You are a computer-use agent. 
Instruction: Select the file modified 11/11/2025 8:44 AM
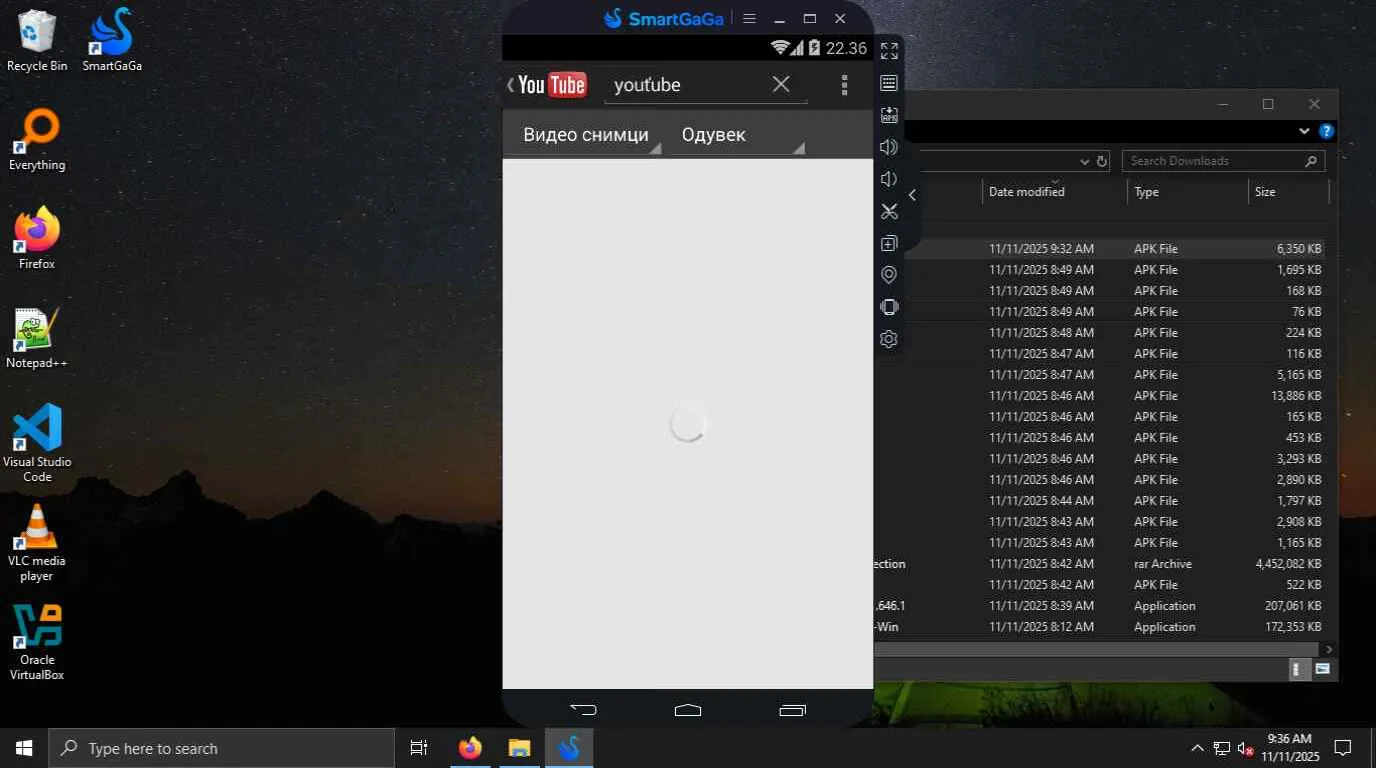click(1100, 501)
